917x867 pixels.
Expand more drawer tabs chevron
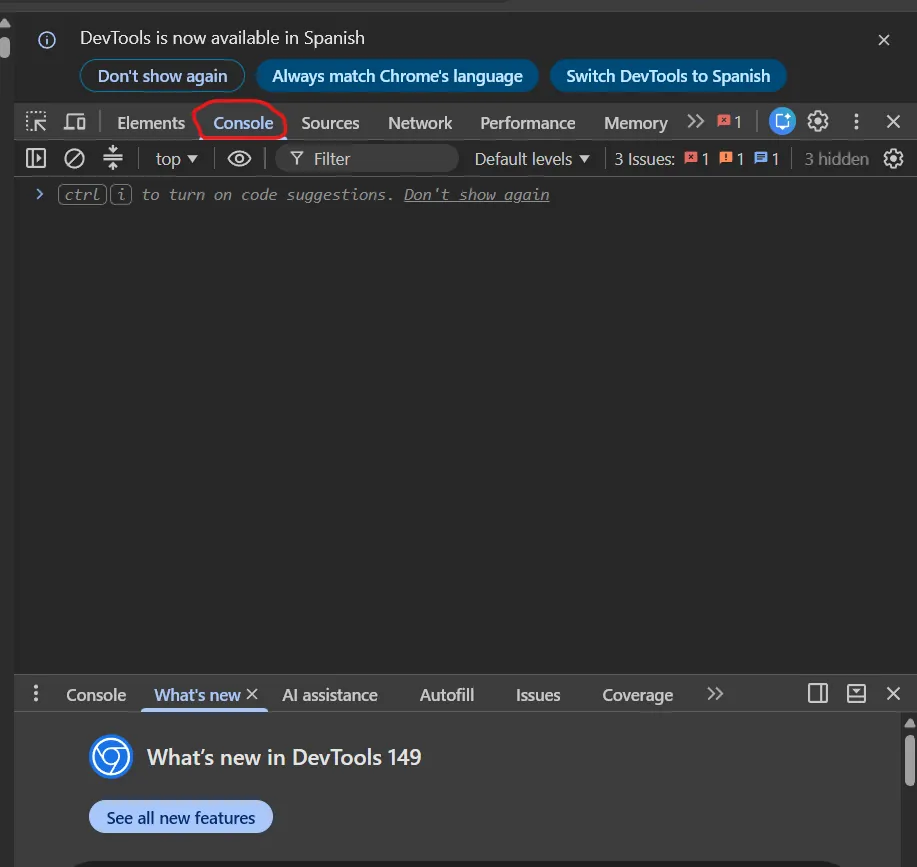tap(715, 694)
